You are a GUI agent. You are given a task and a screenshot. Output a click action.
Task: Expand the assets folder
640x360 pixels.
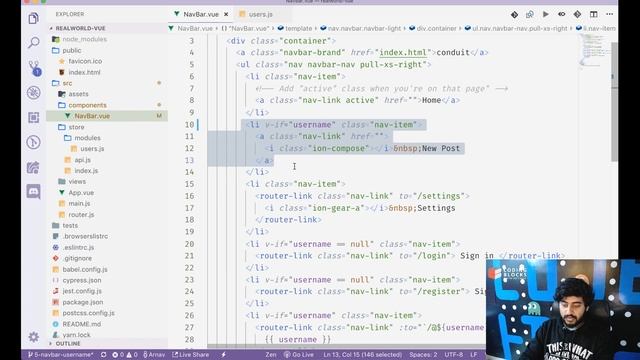[78, 94]
